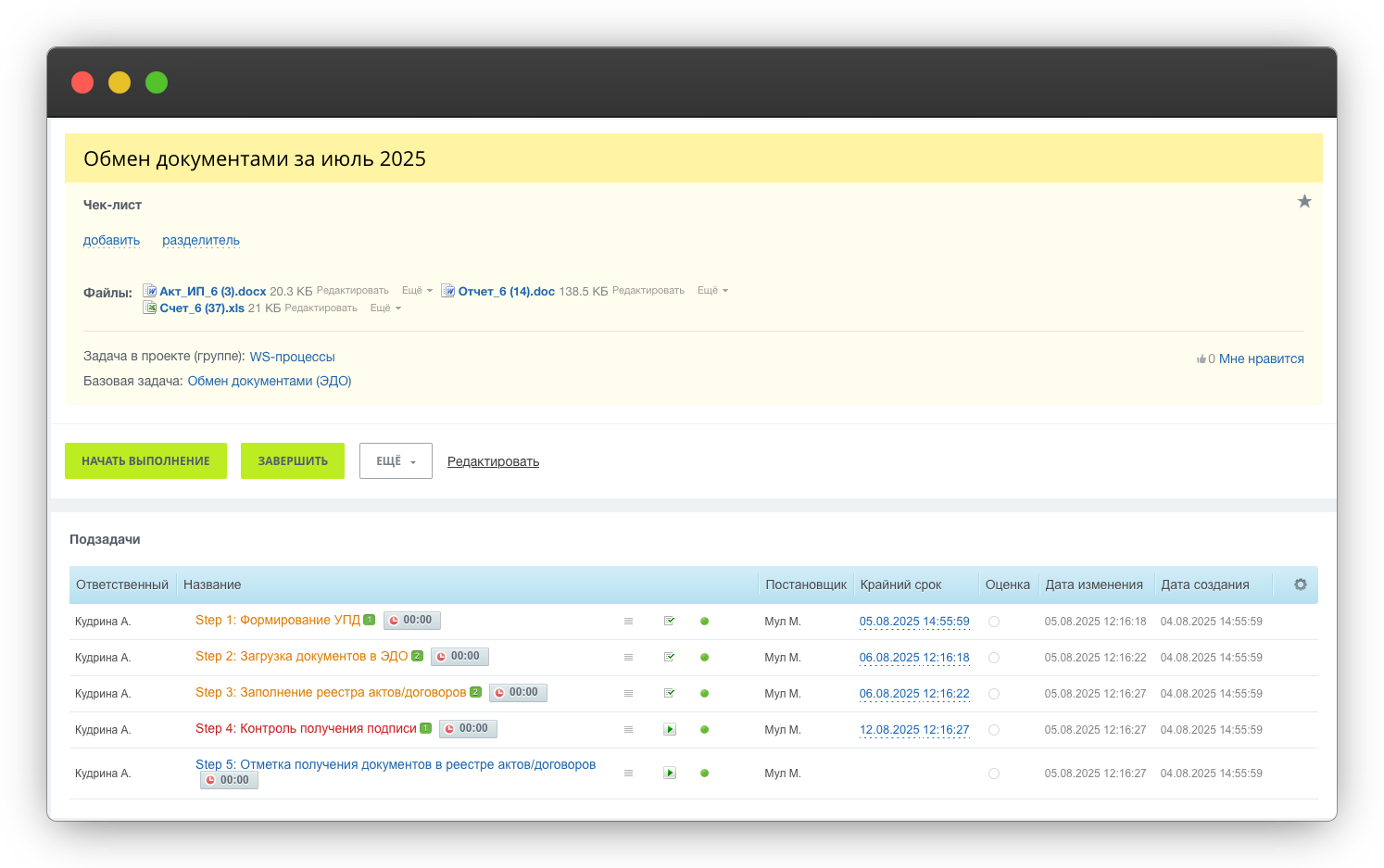
Task: Open subtasks table settings gear
Action: click(x=1301, y=585)
